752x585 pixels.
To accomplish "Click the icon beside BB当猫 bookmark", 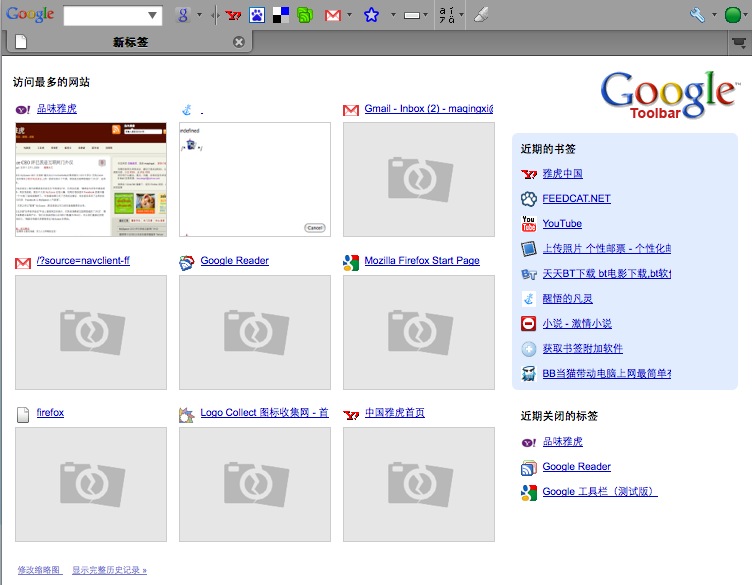I will (529, 374).
